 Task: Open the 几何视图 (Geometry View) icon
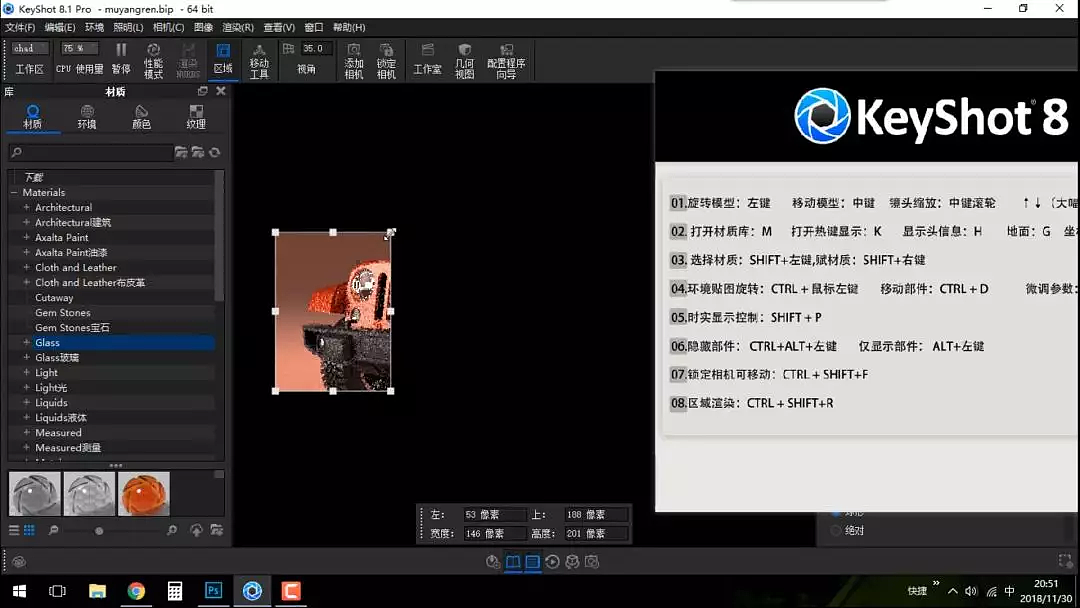tap(463, 58)
